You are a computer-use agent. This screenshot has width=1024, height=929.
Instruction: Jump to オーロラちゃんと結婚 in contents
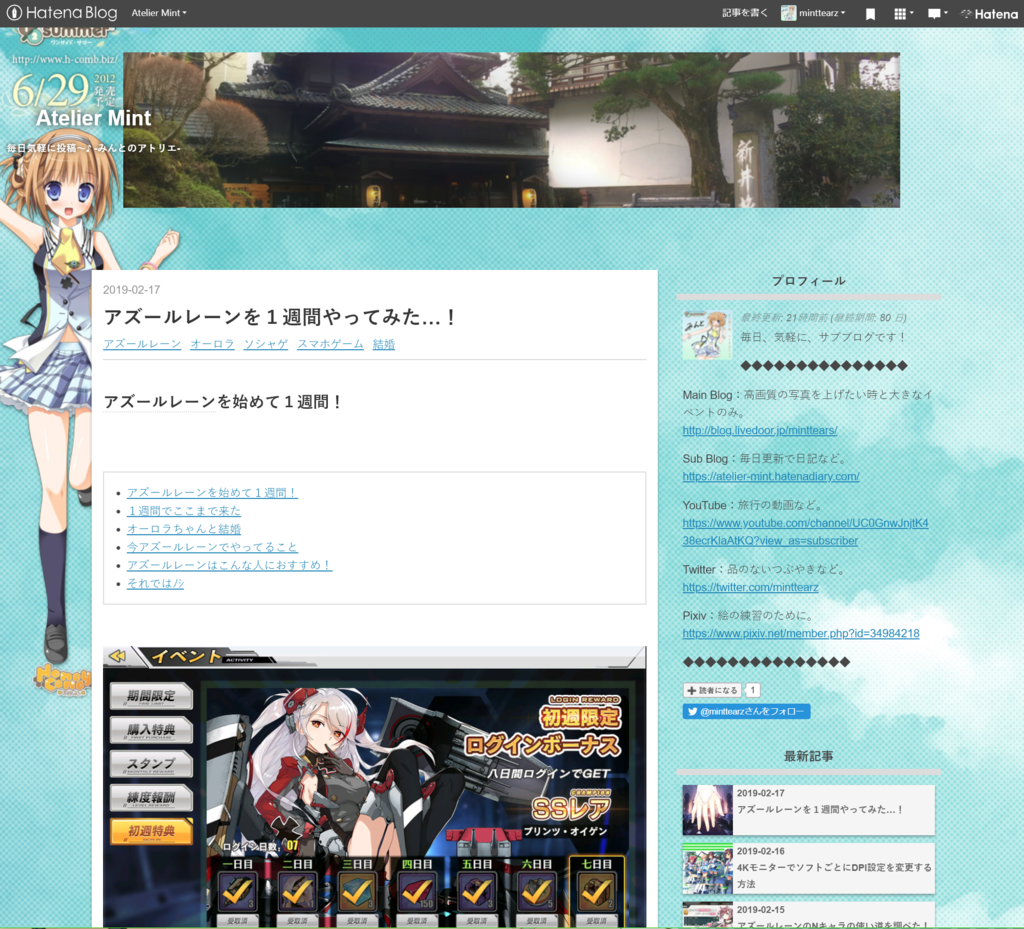pyautogui.click(x=184, y=529)
